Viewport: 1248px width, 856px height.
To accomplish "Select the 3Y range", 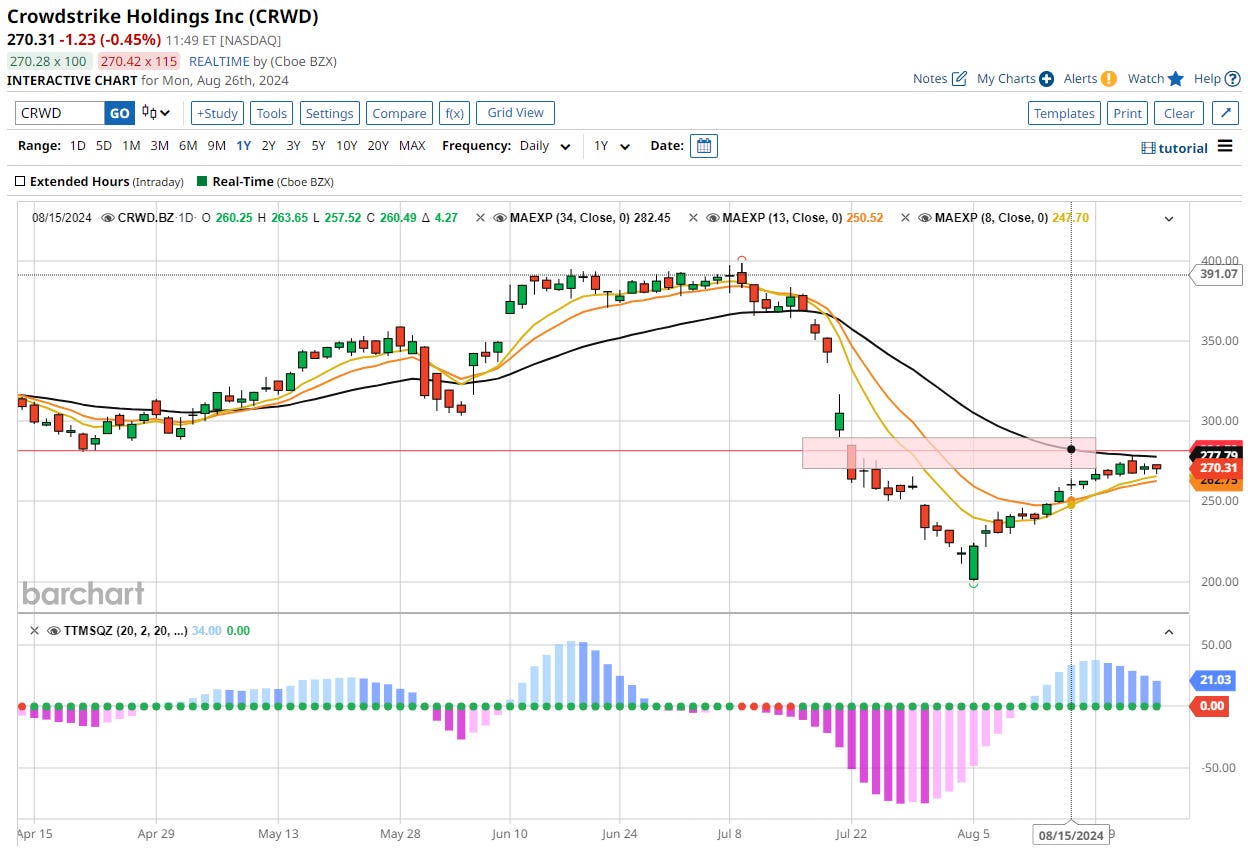I will click(x=293, y=146).
